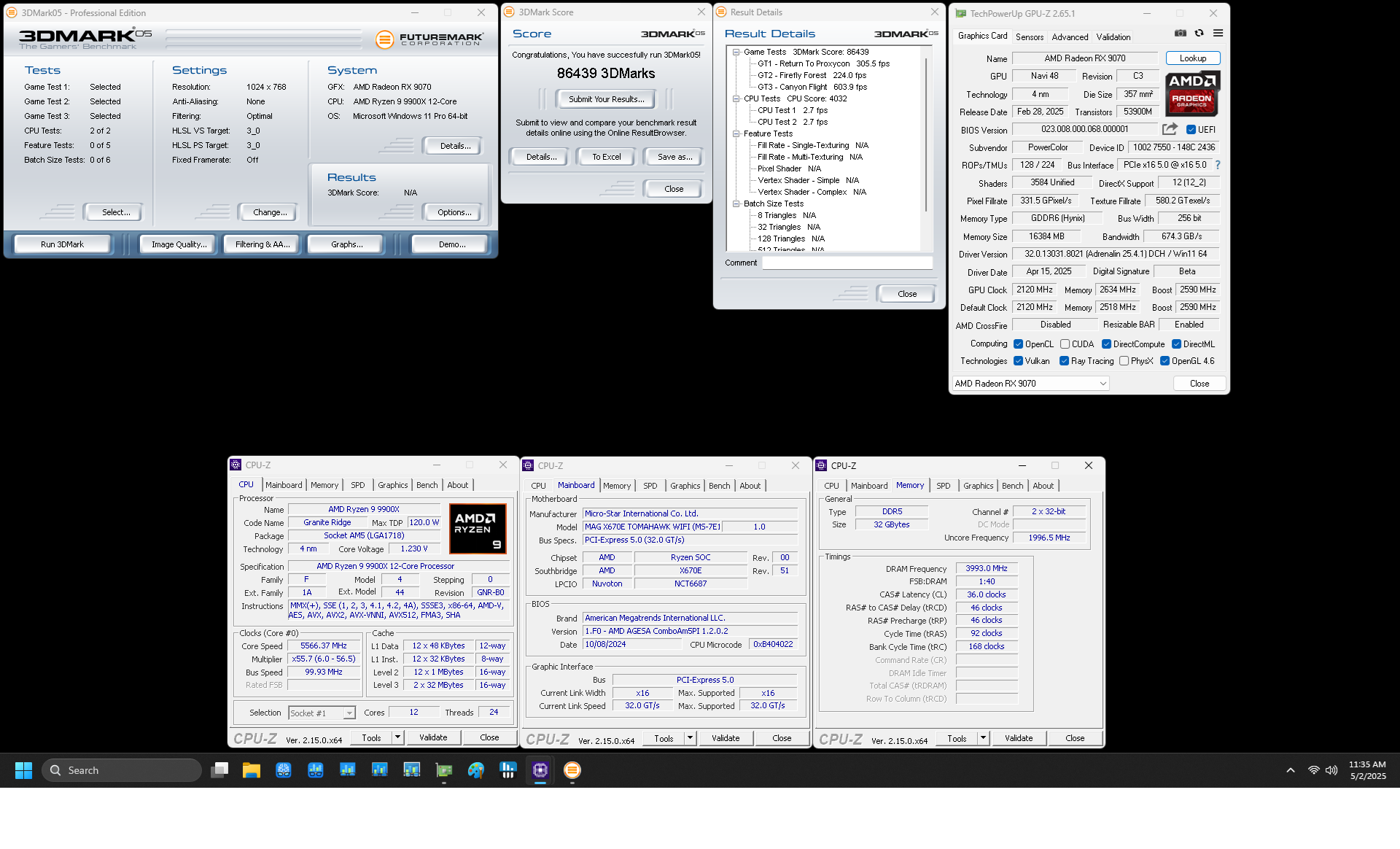Click the GPU-Z refresh icon
Viewport: 1400px width, 849px height.
tap(1199, 33)
